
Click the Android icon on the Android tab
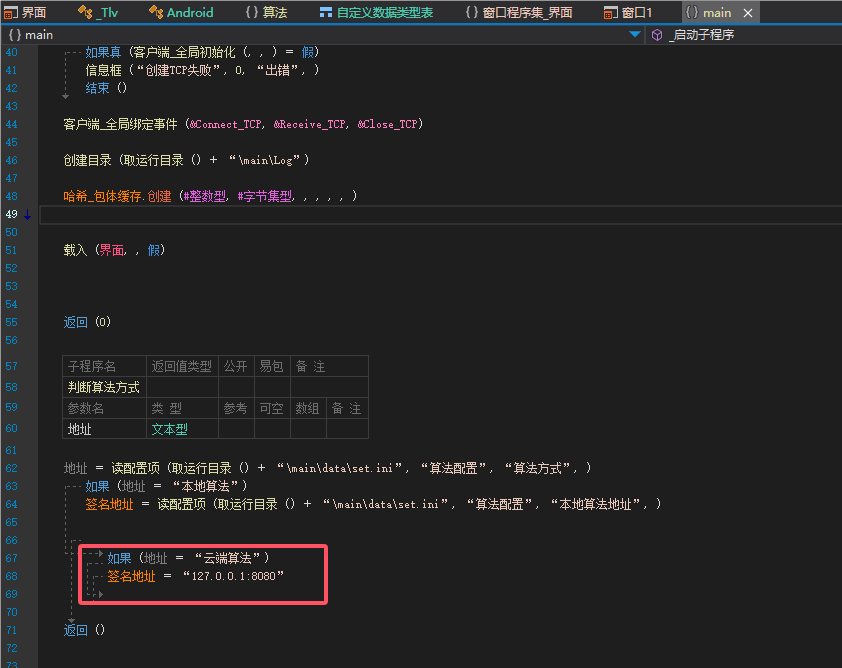click(x=156, y=12)
